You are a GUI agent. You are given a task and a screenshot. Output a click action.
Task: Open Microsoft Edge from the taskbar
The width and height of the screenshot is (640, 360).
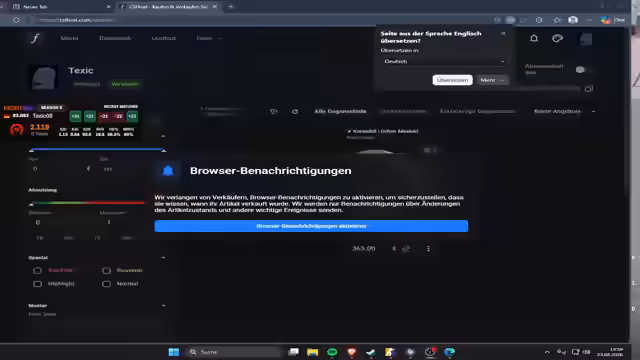(449, 352)
